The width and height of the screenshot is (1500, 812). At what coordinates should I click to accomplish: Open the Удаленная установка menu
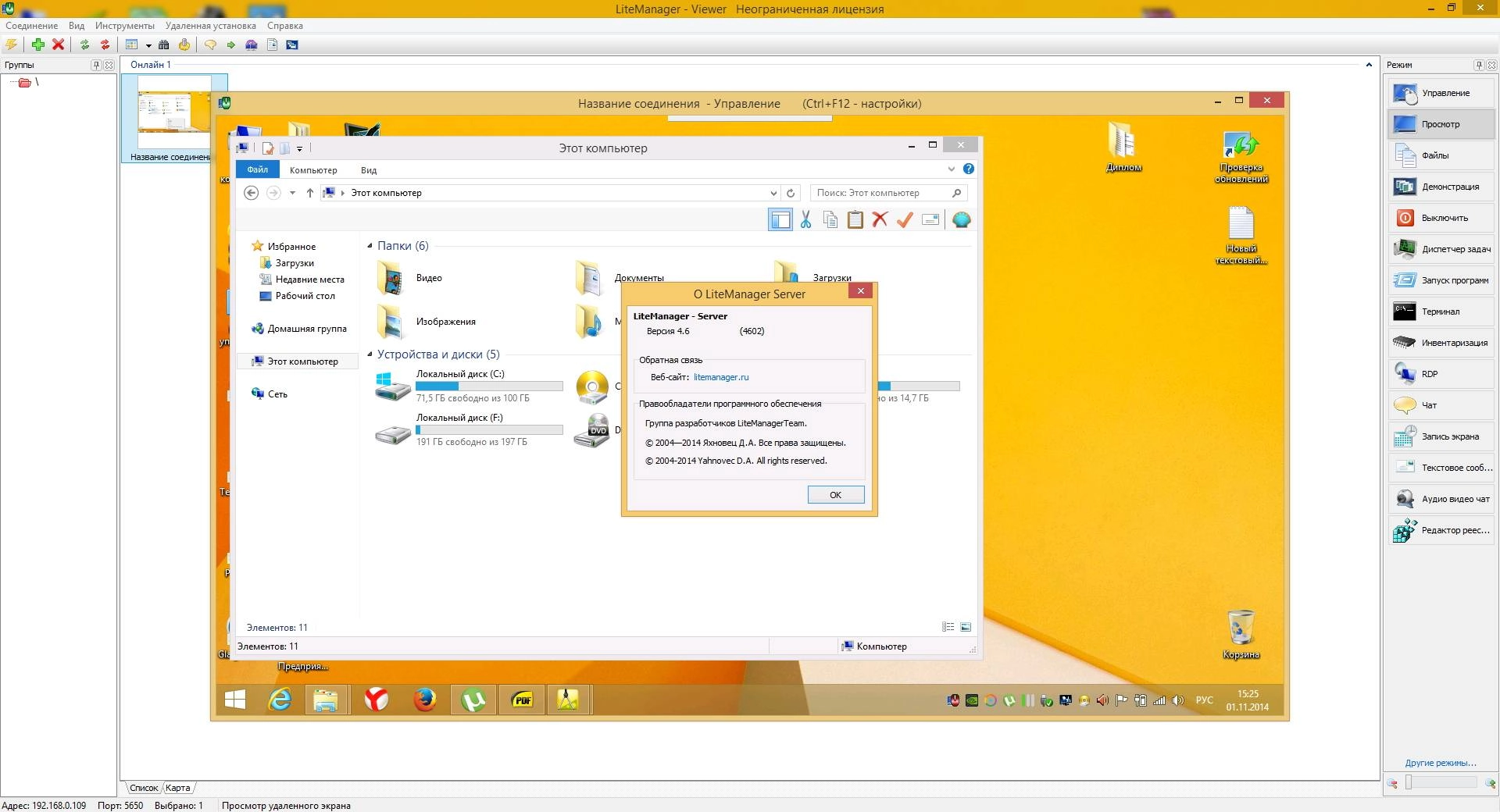(x=211, y=26)
